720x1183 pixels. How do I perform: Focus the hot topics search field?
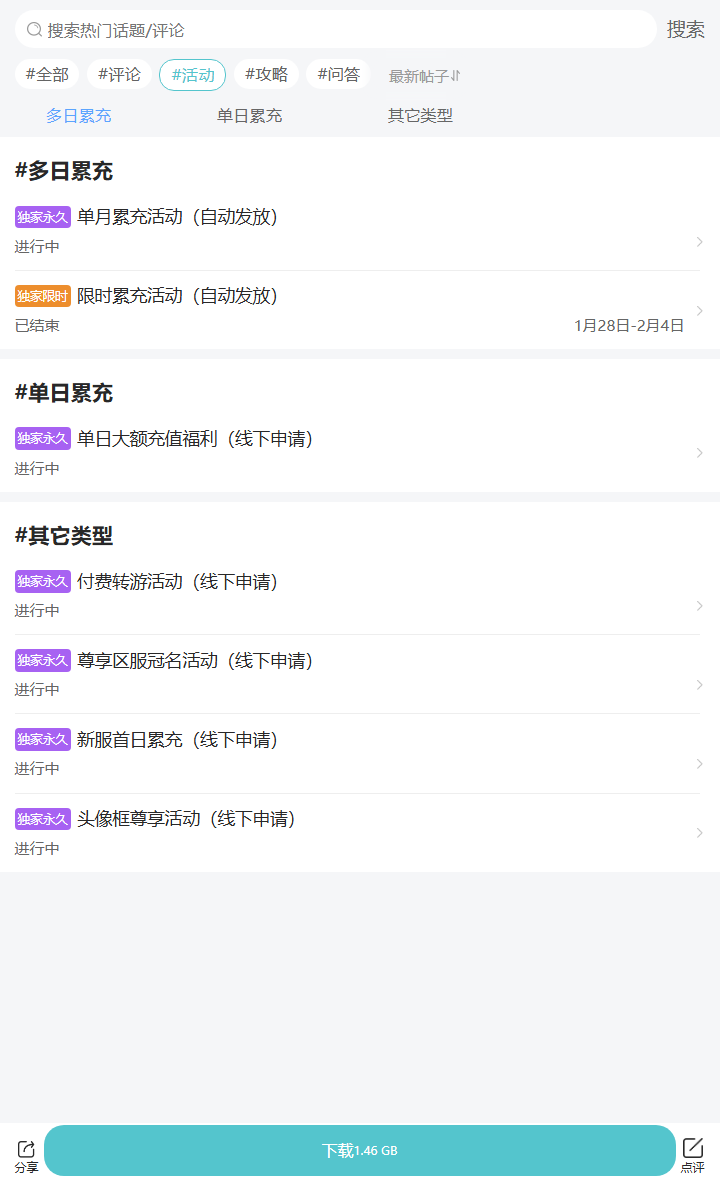(336, 30)
